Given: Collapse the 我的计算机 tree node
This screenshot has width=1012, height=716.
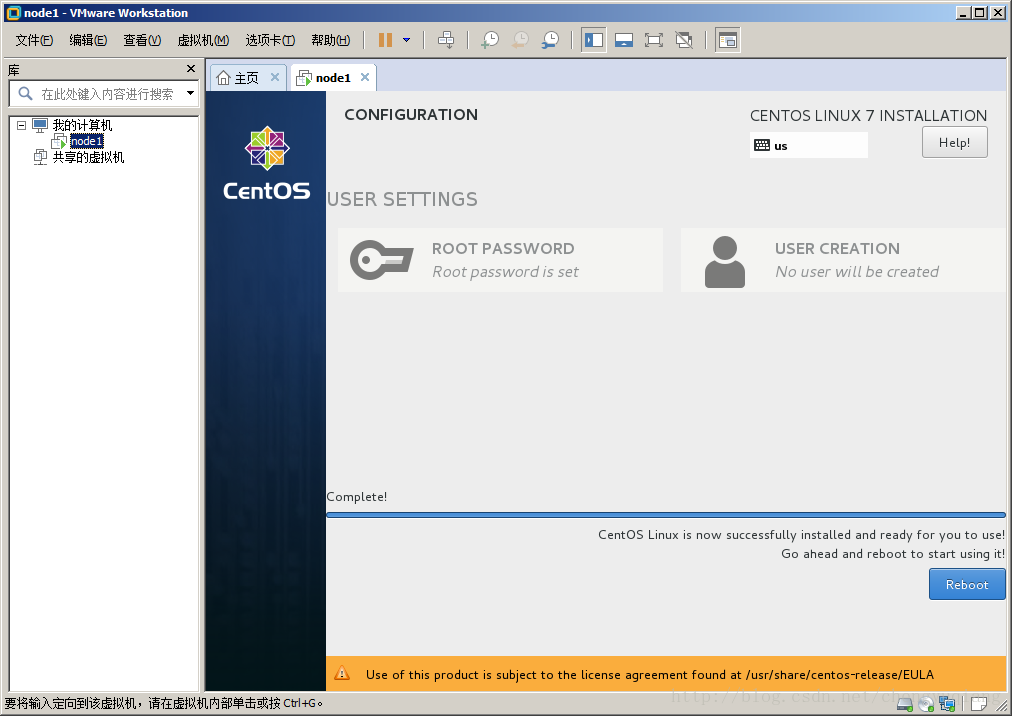Looking at the screenshot, I should 21,125.
